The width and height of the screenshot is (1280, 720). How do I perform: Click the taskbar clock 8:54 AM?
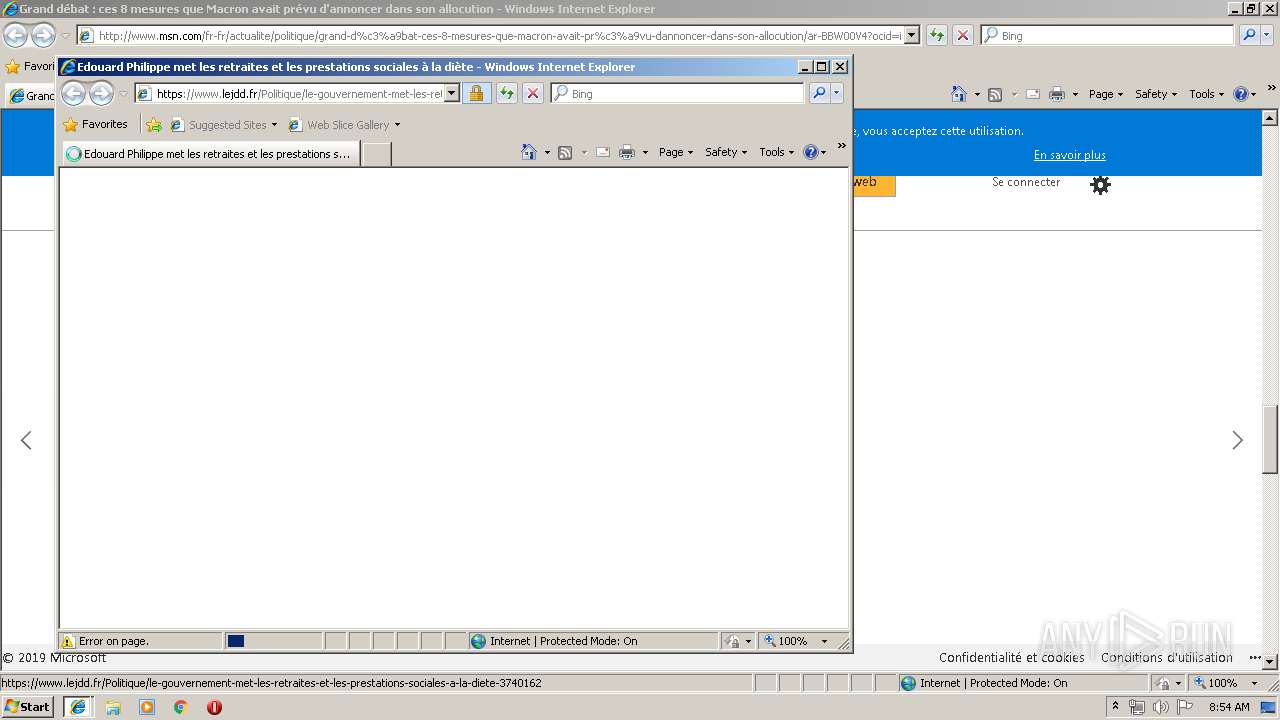click(x=1229, y=707)
